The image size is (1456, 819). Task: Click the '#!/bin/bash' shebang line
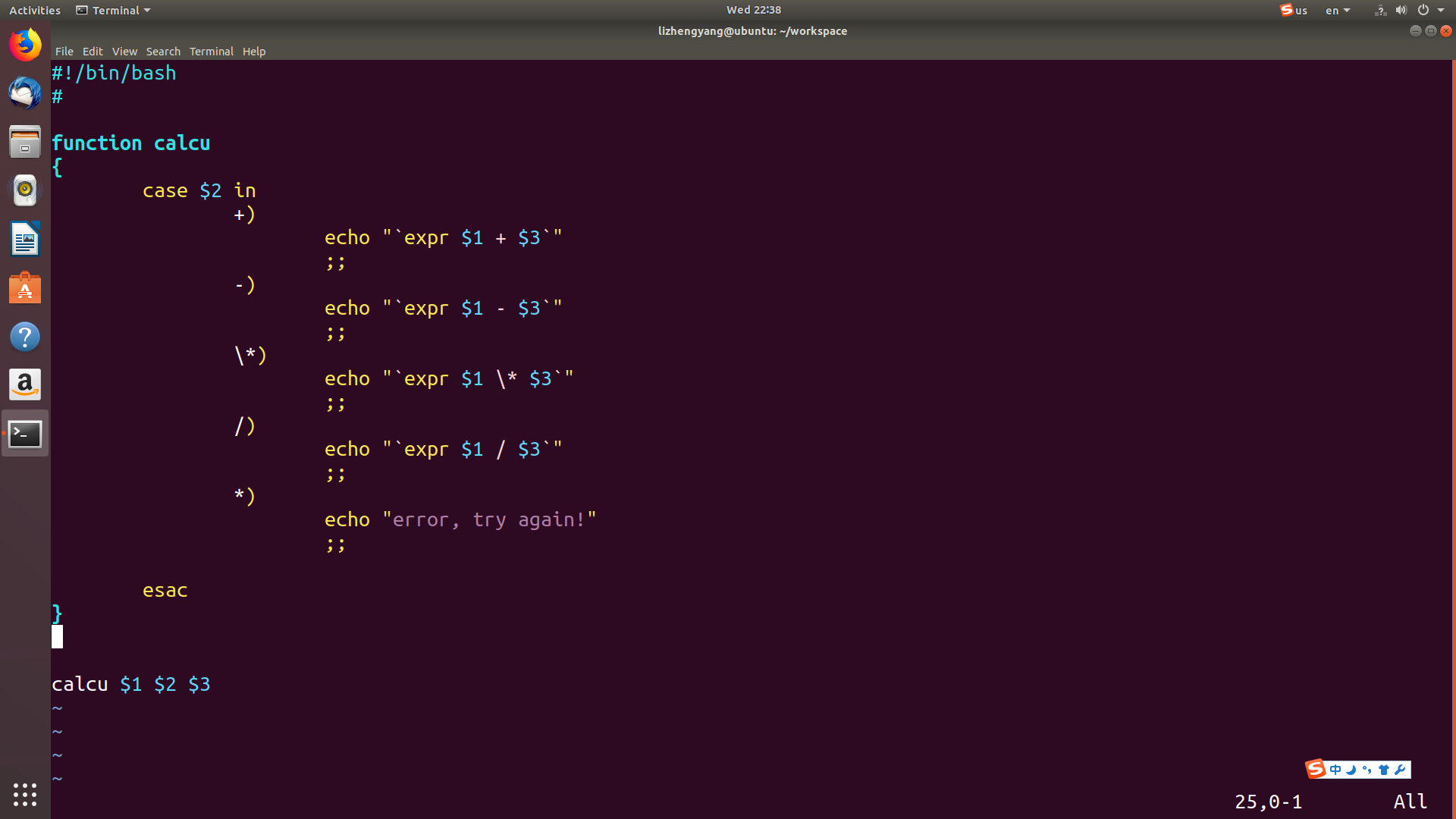(x=114, y=73)
